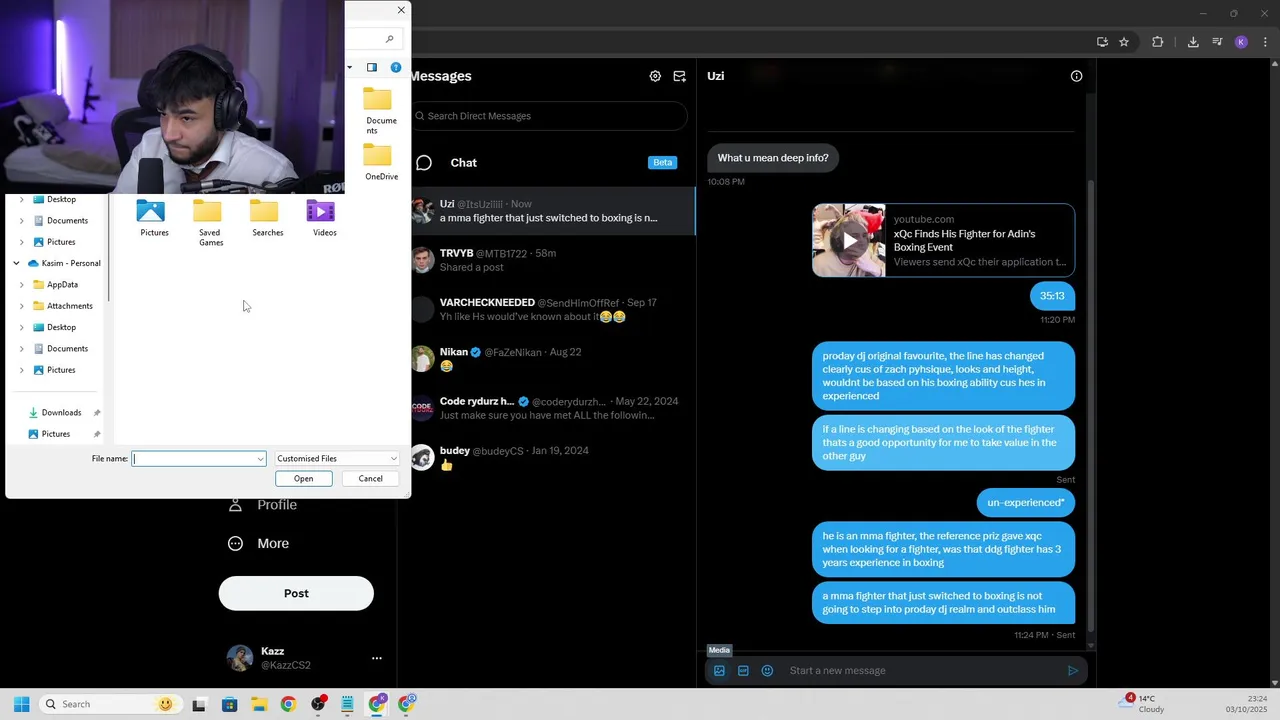The height and width of the screenshot is (720, 1280).
Task: Open the More sidebar item
Action: (258, 544)
